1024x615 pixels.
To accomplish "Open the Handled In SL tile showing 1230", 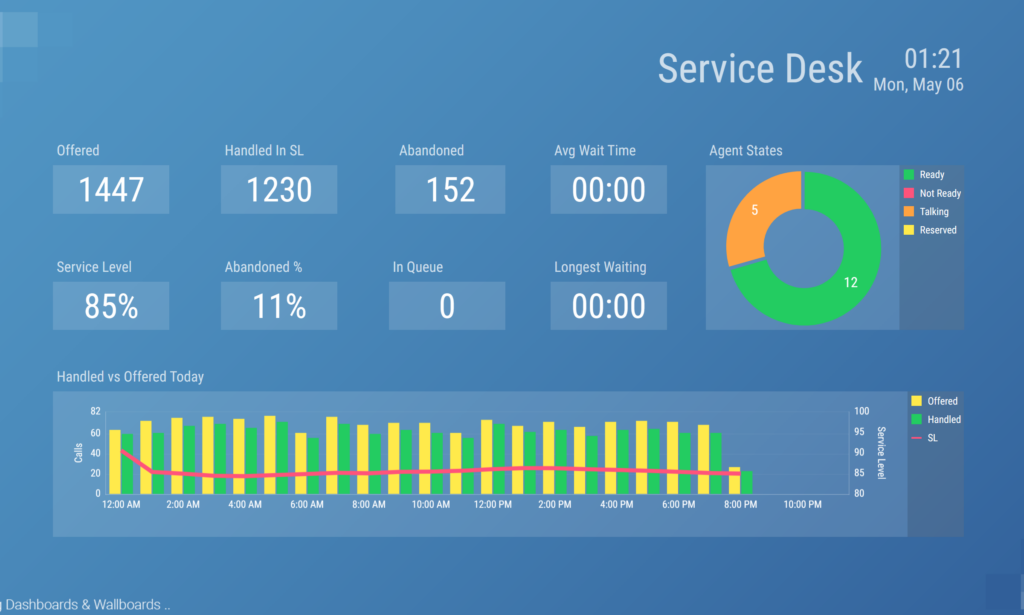I will pos(279,190).
